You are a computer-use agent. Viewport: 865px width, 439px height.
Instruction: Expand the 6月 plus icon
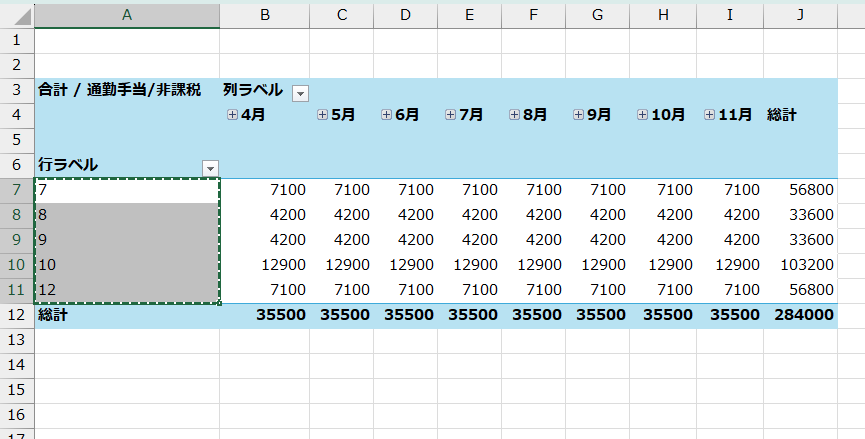click(386, 115)
